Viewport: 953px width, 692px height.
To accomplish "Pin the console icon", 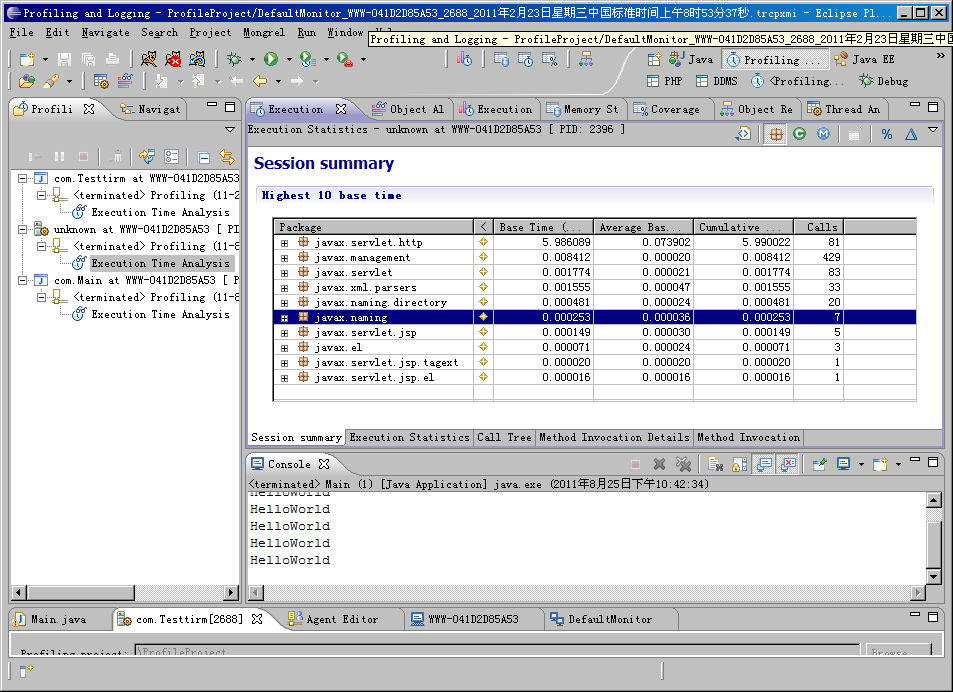I will point(819,464).
